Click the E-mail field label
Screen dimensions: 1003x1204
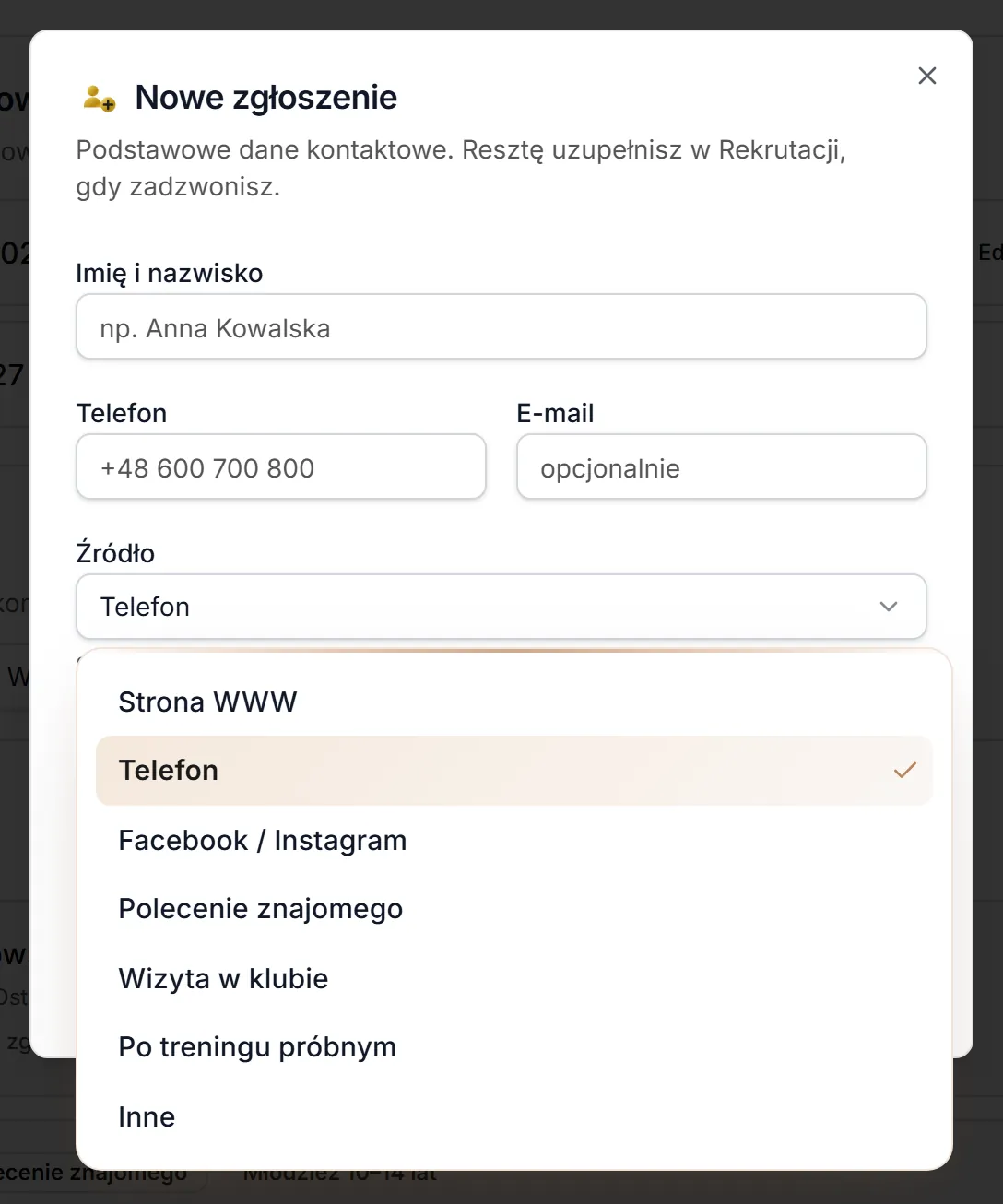555,413
